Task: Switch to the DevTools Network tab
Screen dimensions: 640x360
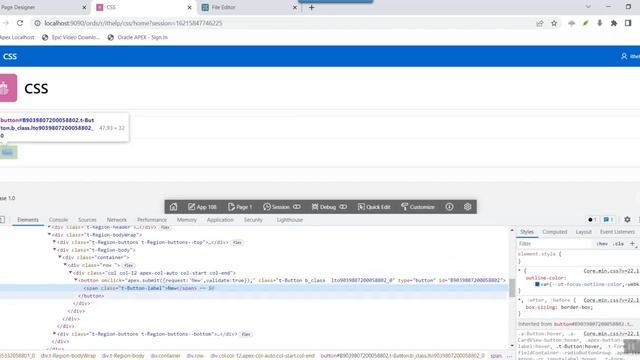Action: pyautogui.click(x=117, y=220)
